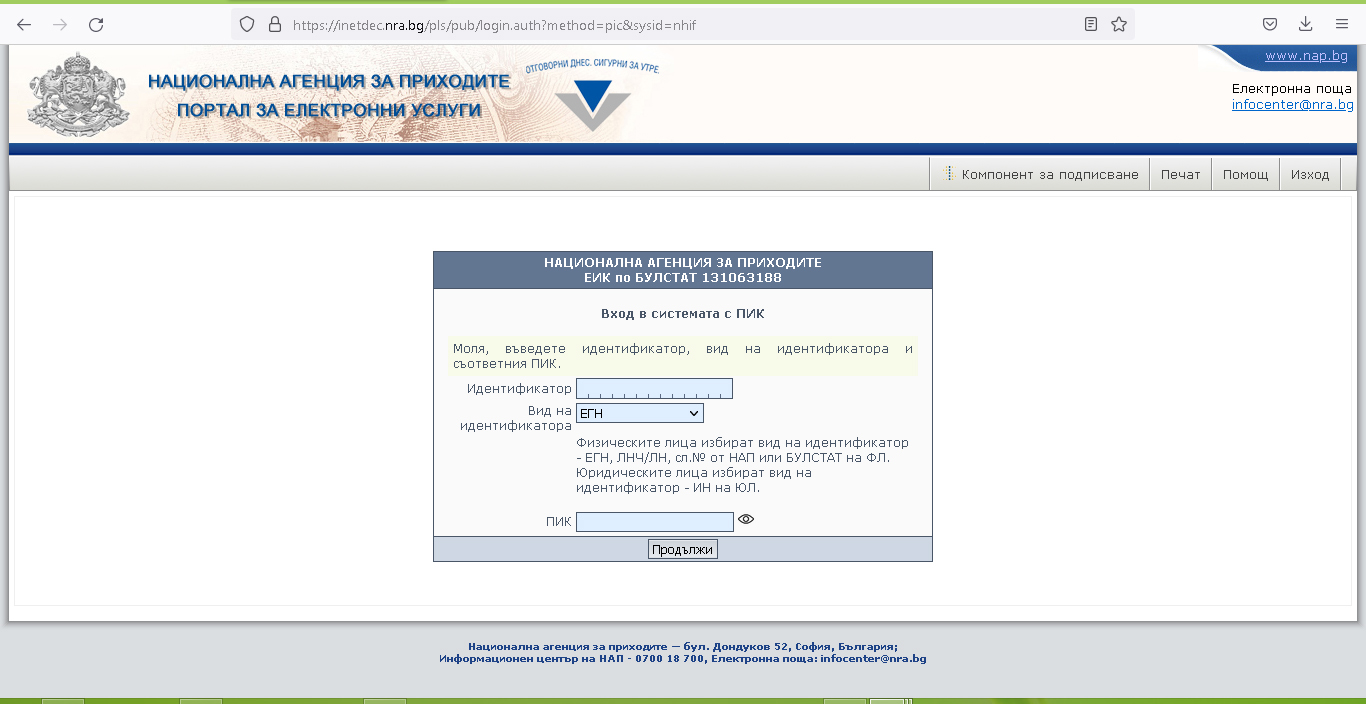This screenshot has width=1366, height=704.
Task: Show the PIN with the eye icon
Action: [x=746, y=519]
